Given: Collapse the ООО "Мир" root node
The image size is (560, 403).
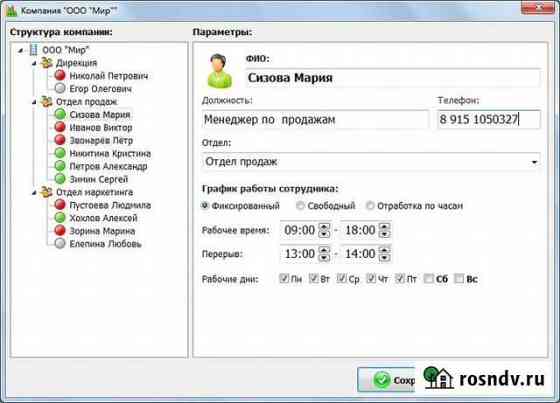Looking at the screenshot, I should 21,50.
